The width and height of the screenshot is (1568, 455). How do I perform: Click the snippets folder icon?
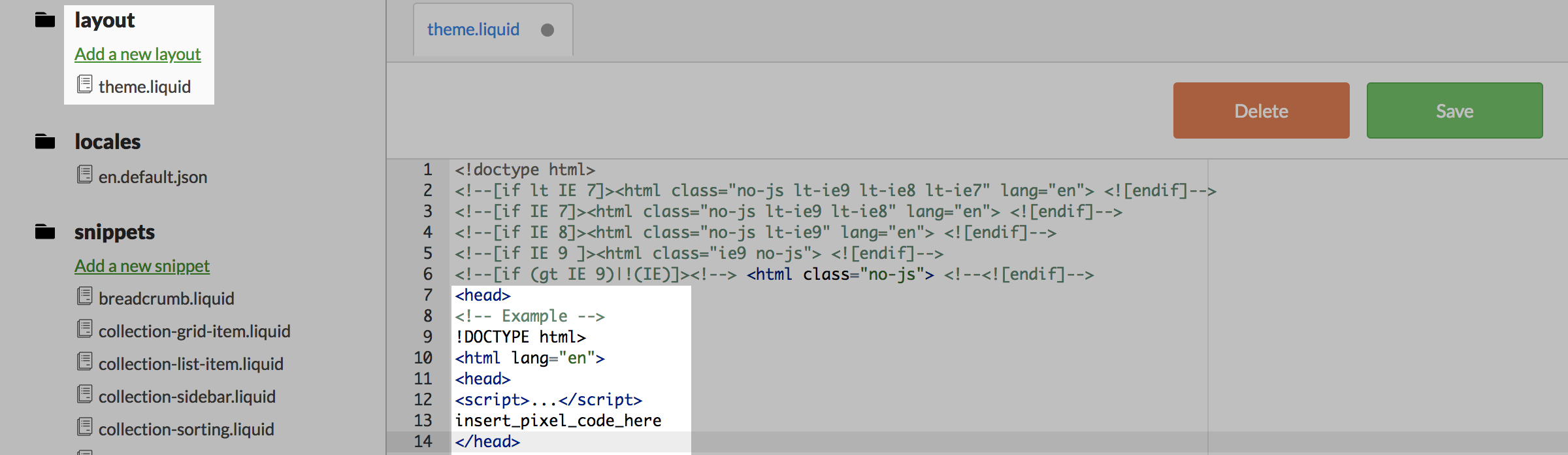click(45, 231)
